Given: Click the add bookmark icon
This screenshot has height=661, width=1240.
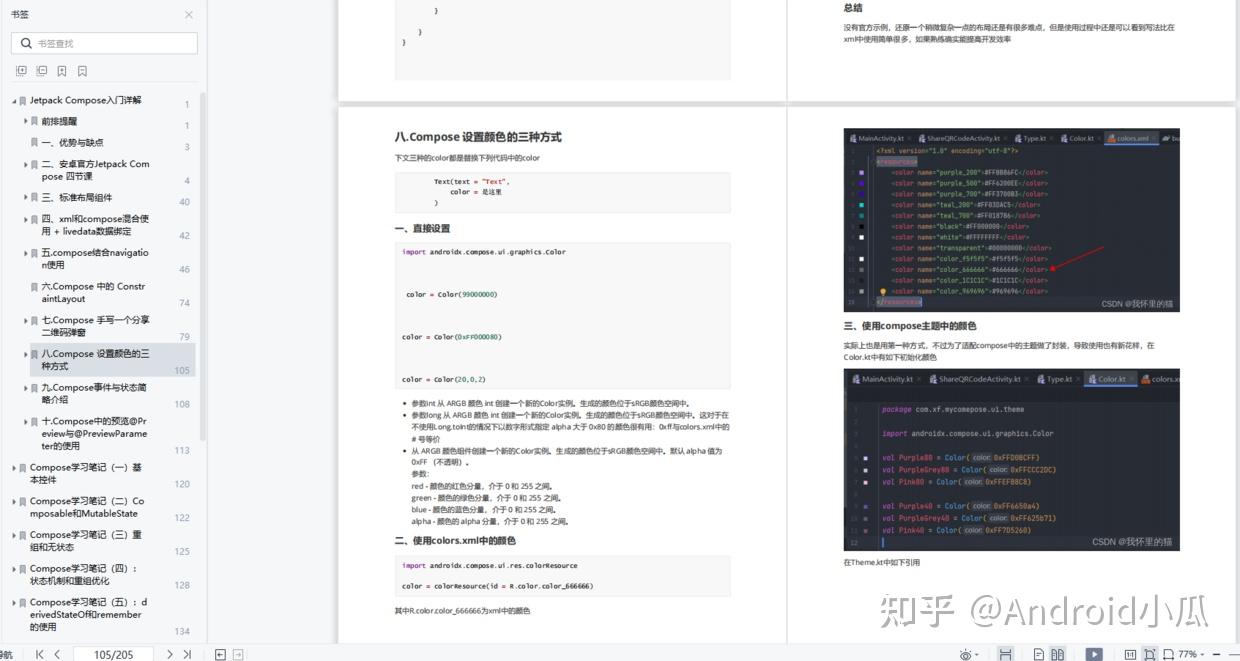Looking at the screenshot, I should click(x=62, y=71).
